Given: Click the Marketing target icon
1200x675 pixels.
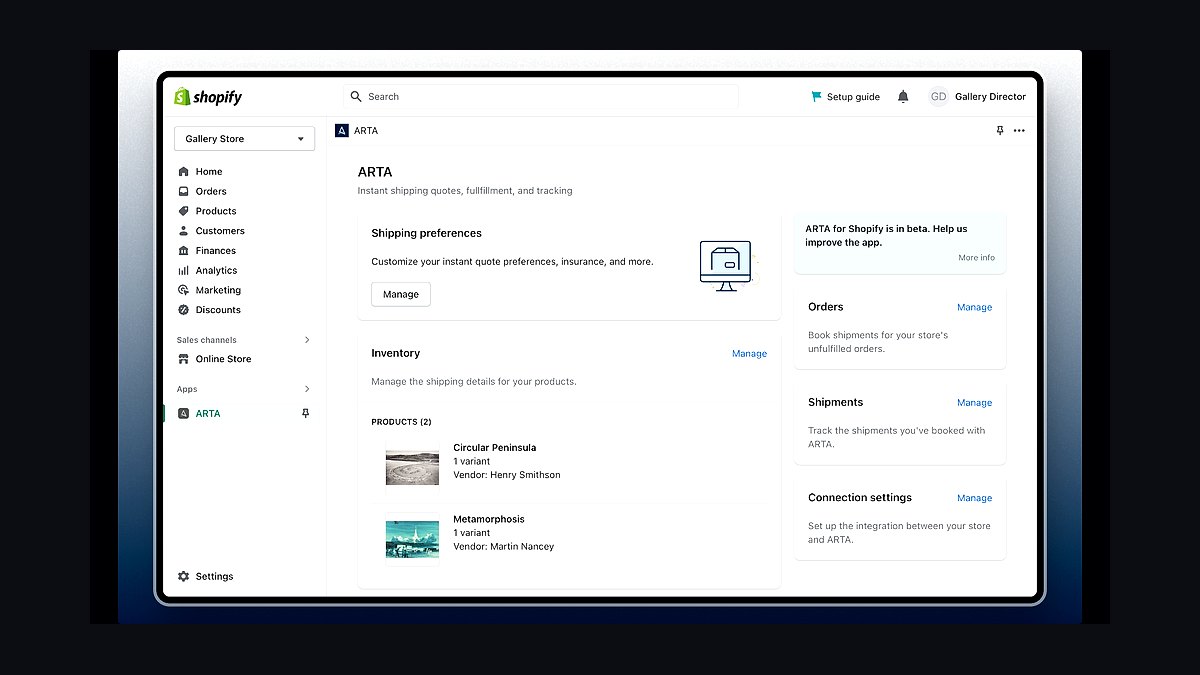Looking at the screenshot, I should click(x=183, y=290).
